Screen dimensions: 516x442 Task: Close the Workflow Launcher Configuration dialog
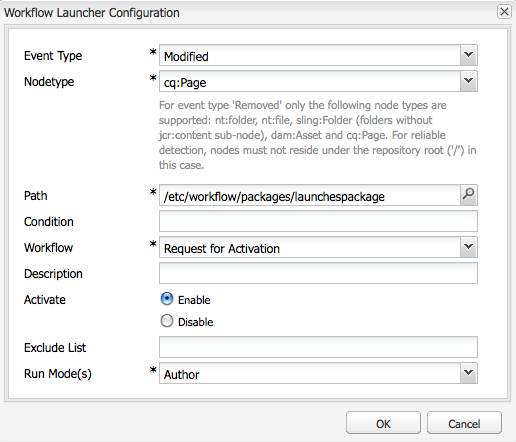(x=504, y=12)
